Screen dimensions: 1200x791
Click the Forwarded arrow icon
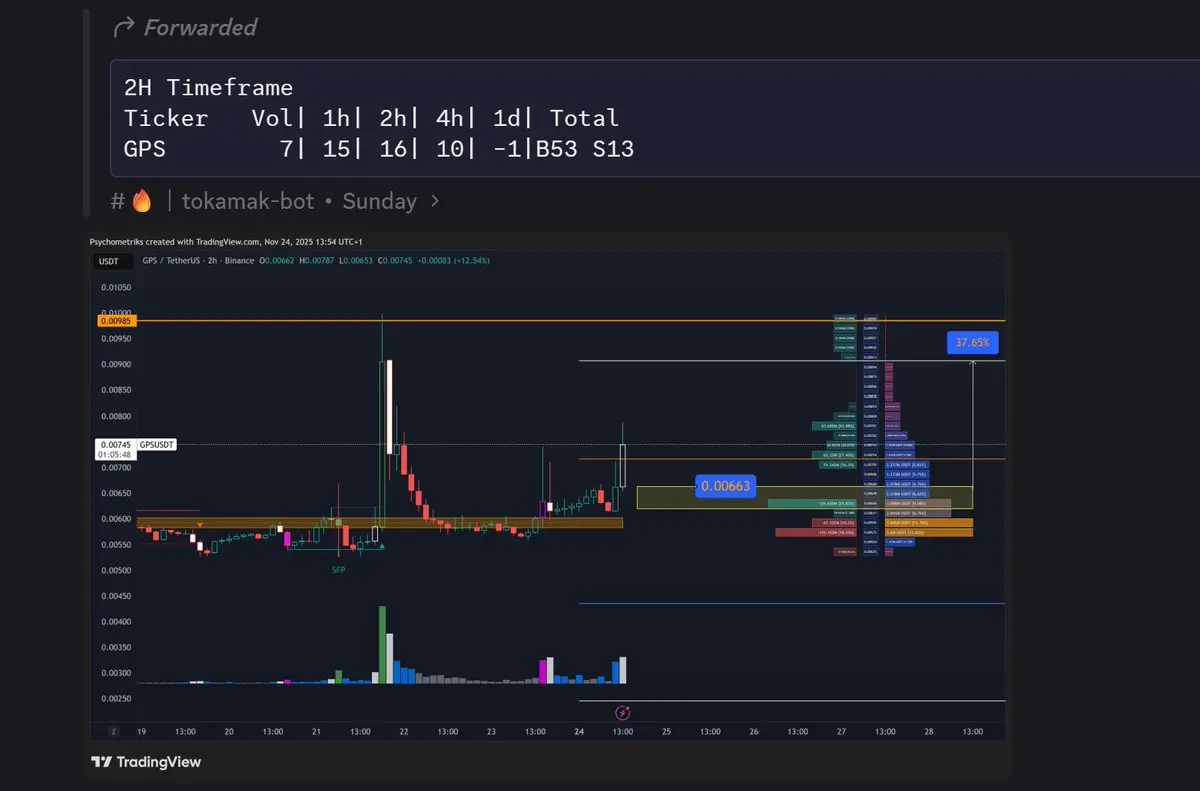124,27
